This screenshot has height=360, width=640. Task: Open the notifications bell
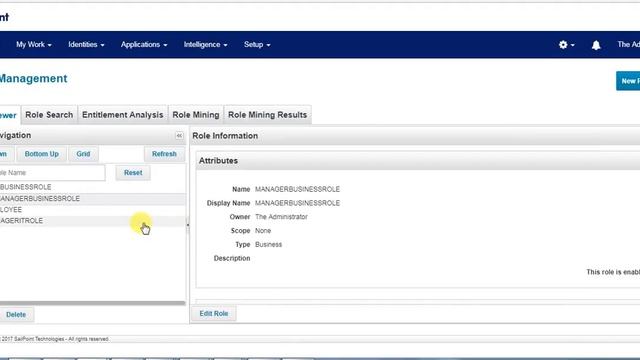point(596,45)
